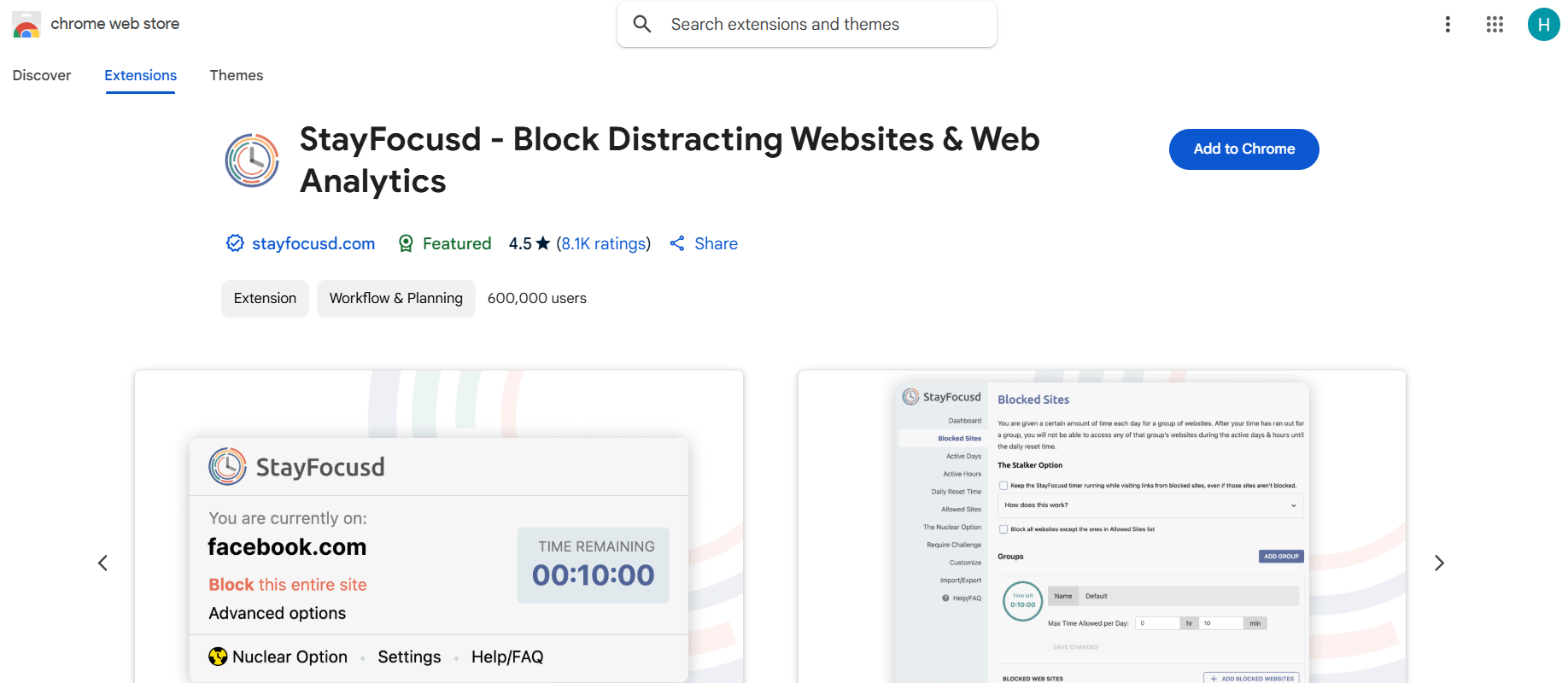This screenshot has width=1568, height=683.
Task: Open the three-dot more options menu
Action: 1448,25
